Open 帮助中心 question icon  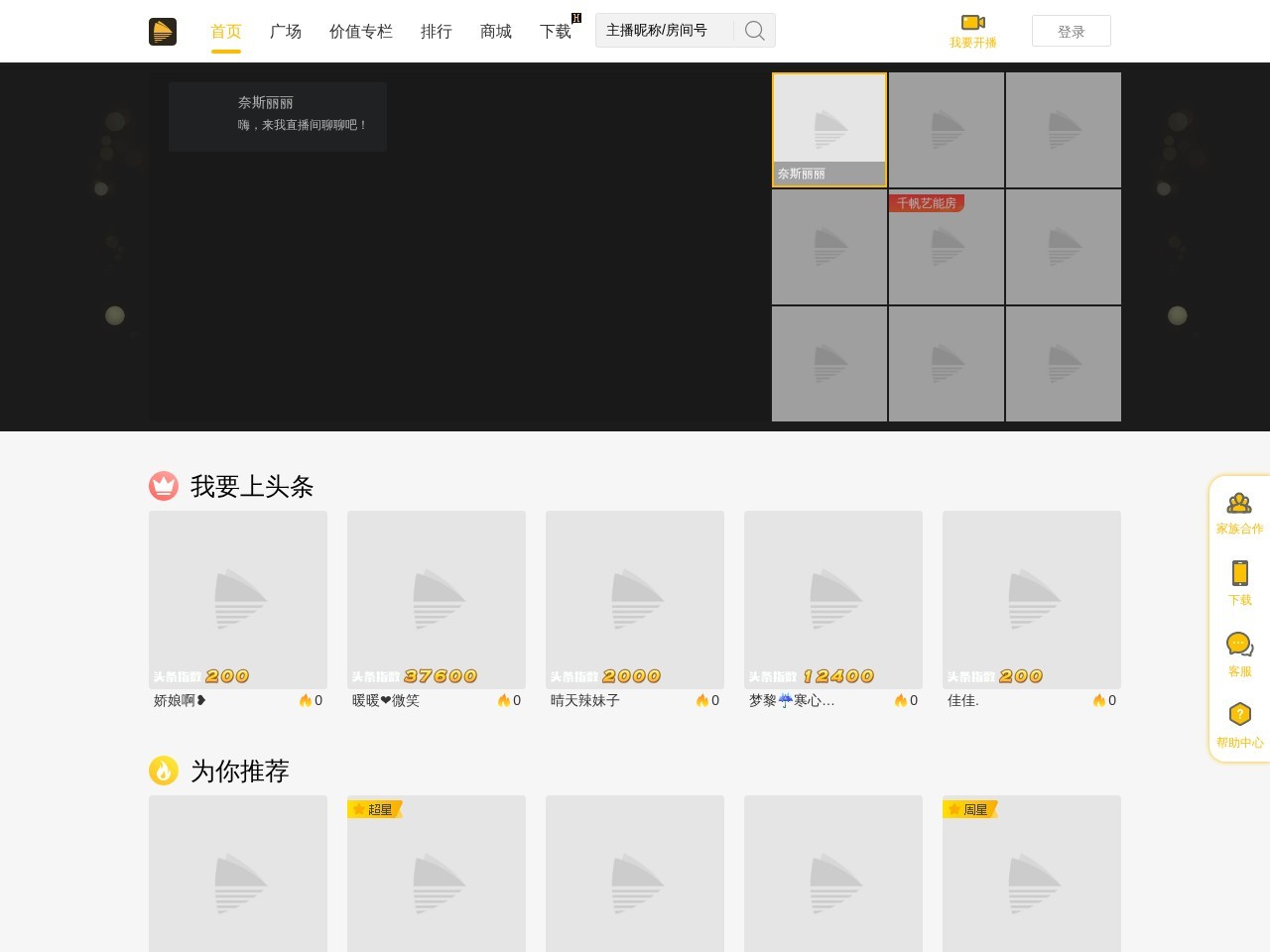(x=1239, y=714)
